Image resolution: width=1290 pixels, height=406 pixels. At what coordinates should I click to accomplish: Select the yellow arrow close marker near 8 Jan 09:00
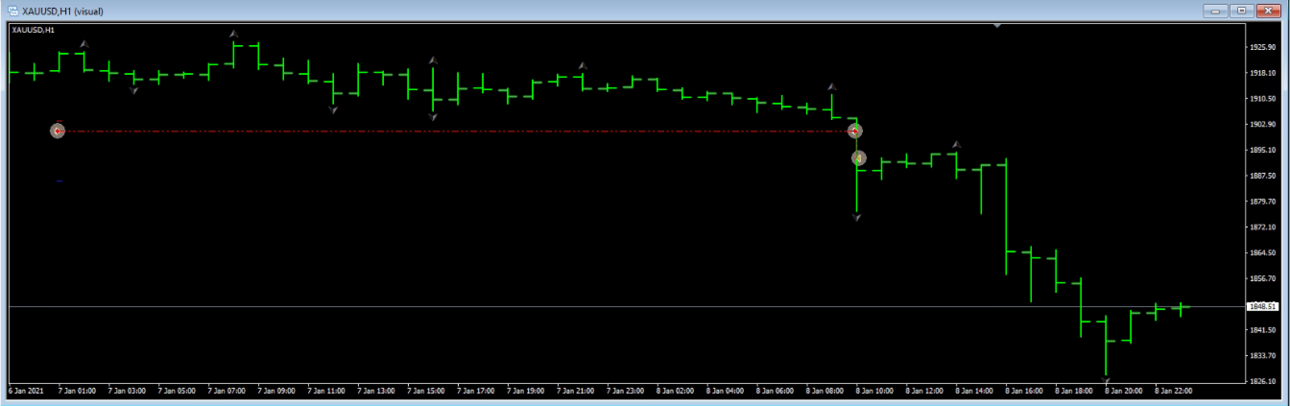point(857,158)
